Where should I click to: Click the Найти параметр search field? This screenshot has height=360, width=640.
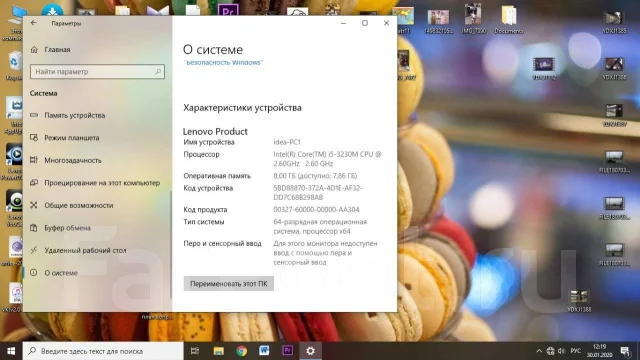[x=97, y=71]
